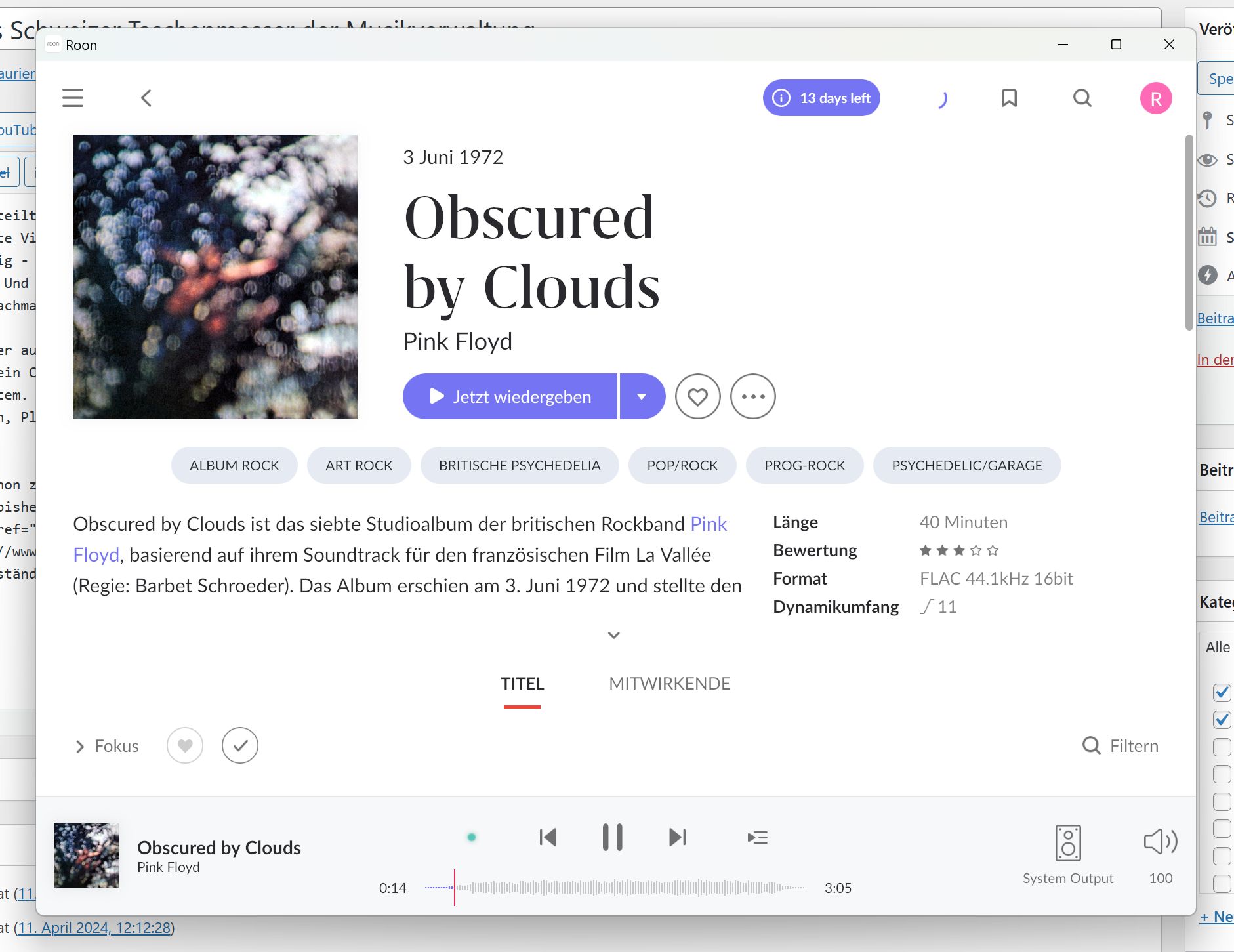The image size is (1234, 952).
Task: Click the loading activity spinner icon
Action: 943,99
